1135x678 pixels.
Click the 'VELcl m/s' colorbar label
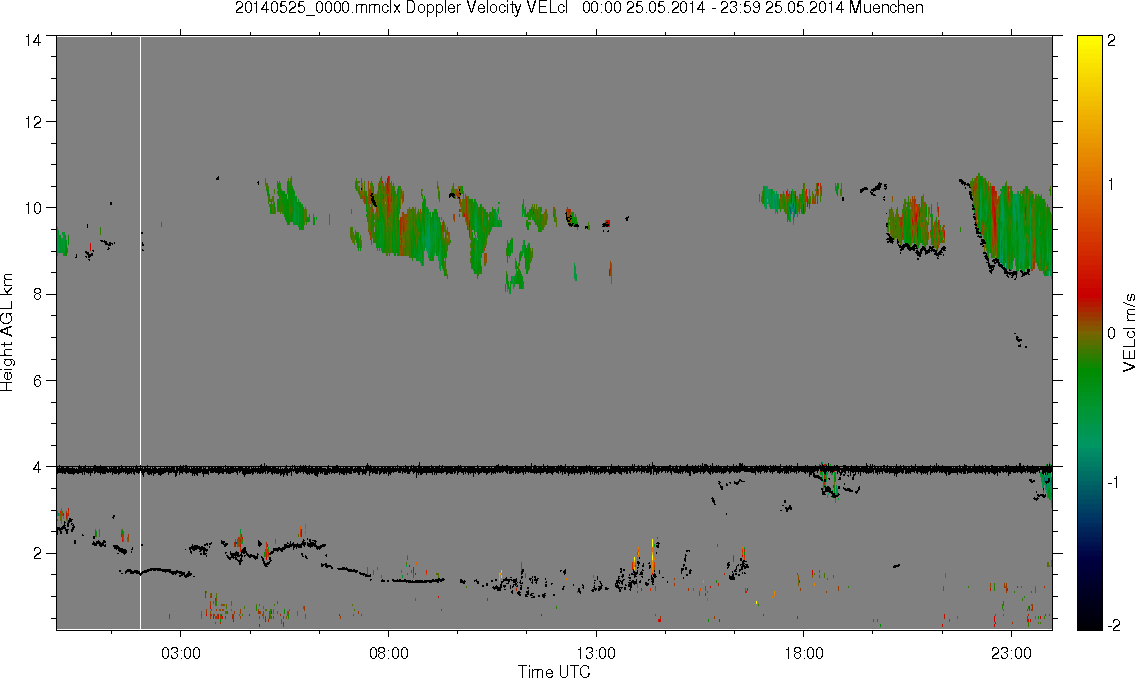click(1128, 334)
